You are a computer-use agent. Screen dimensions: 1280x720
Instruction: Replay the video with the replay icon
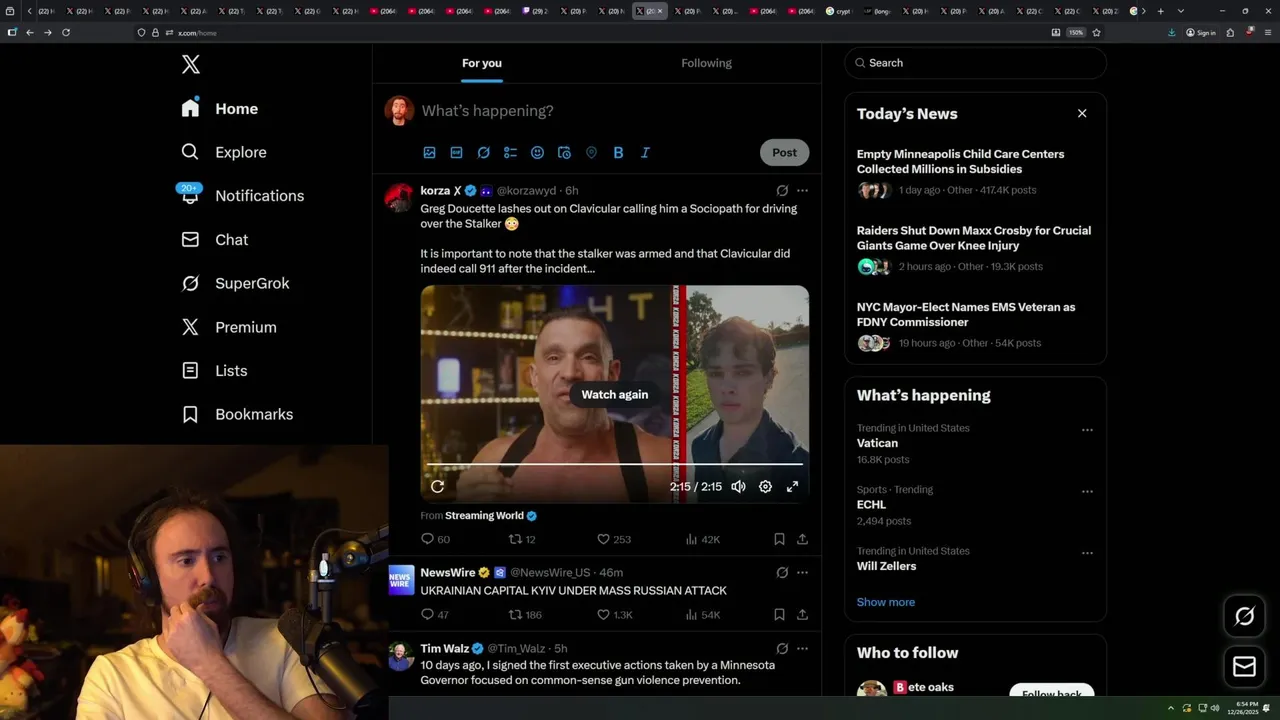[437, 487]
